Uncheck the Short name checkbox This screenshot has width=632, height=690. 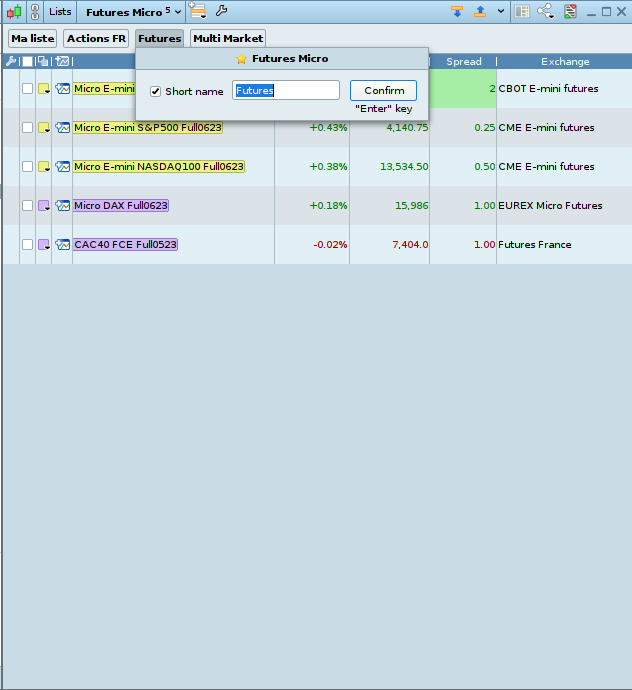click(x=155, y=92)
